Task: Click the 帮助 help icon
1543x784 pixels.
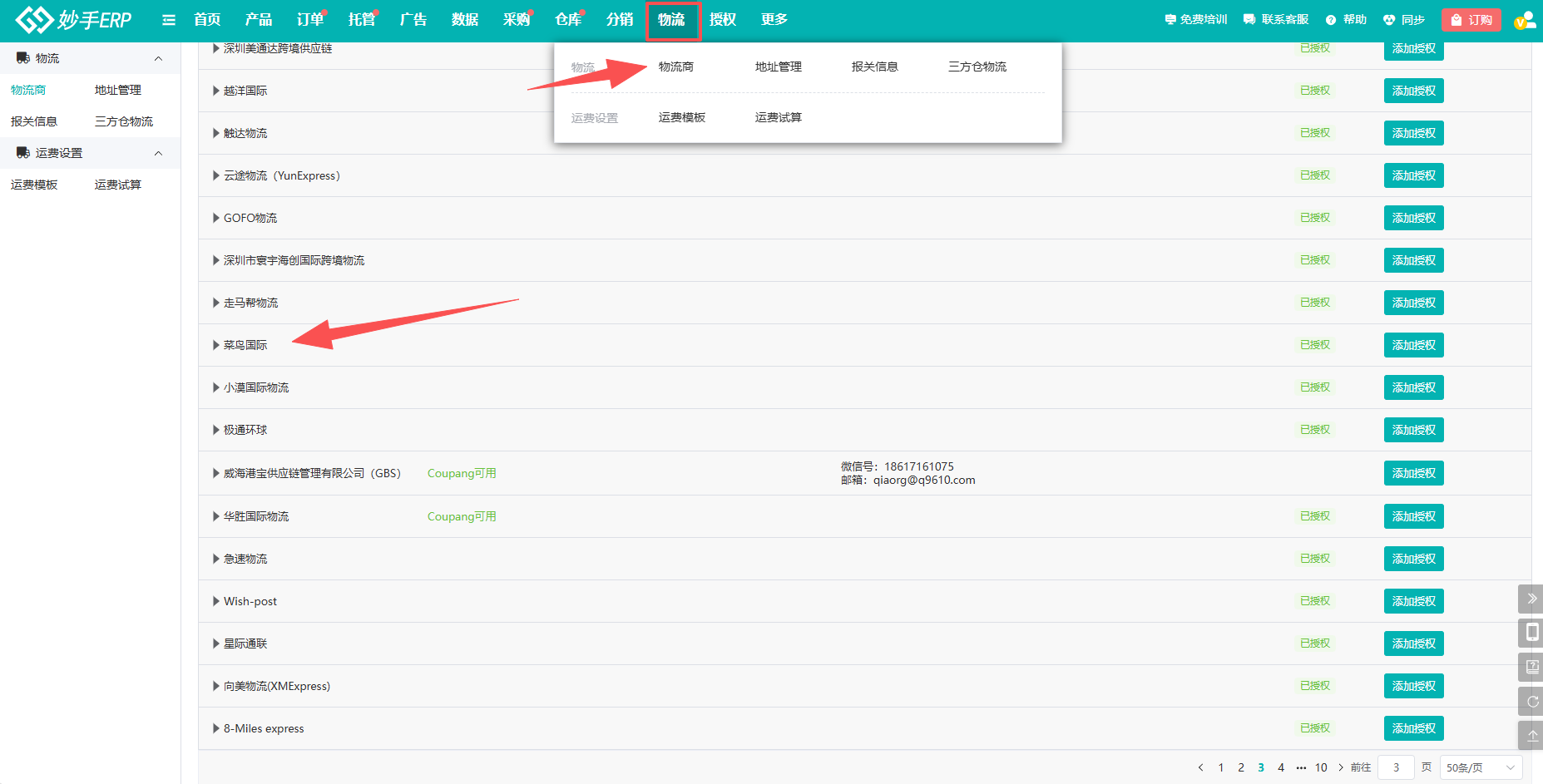Action: coord(1331,19)
